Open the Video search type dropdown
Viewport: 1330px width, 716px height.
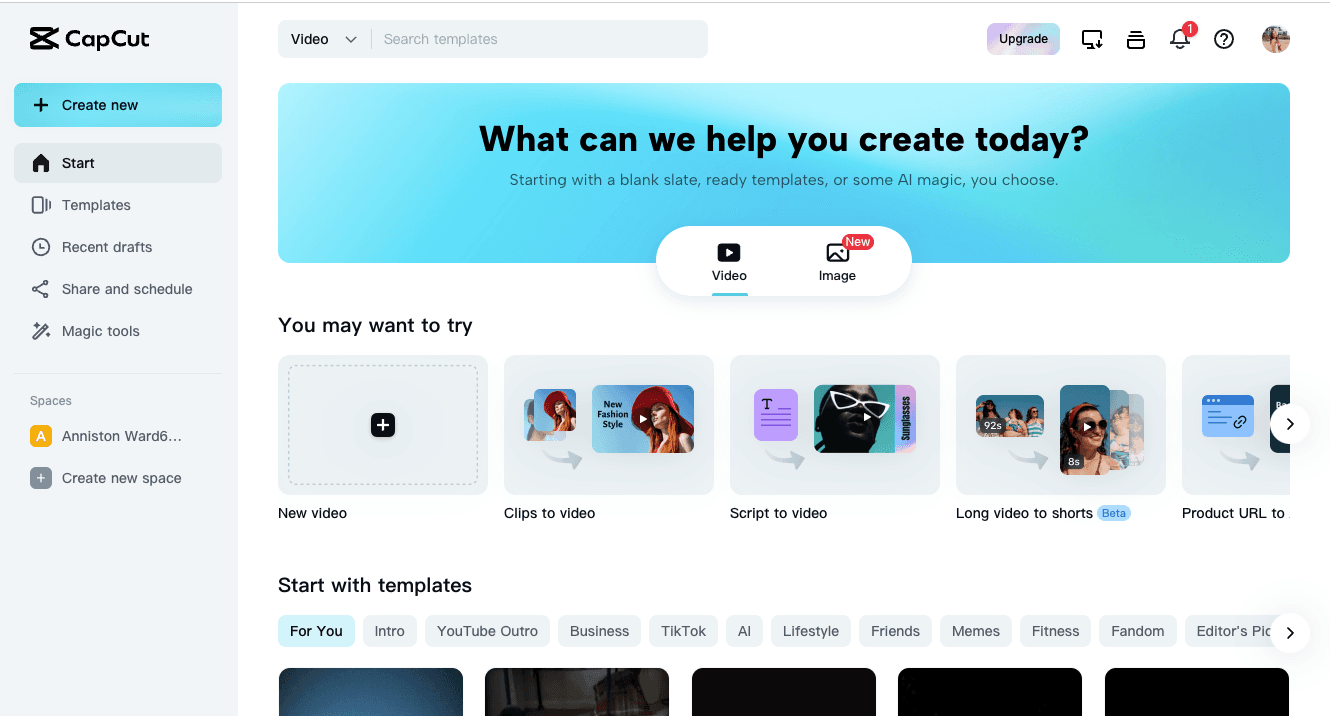click(x=324, y=39)
